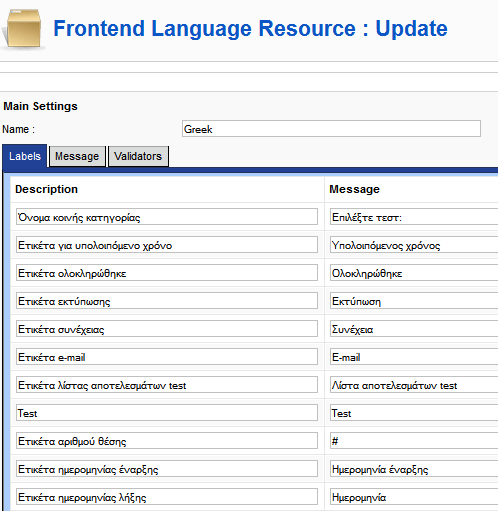Click the Test description field
Viewport: 498px width, 511px height.
click(x=167, y=413)
